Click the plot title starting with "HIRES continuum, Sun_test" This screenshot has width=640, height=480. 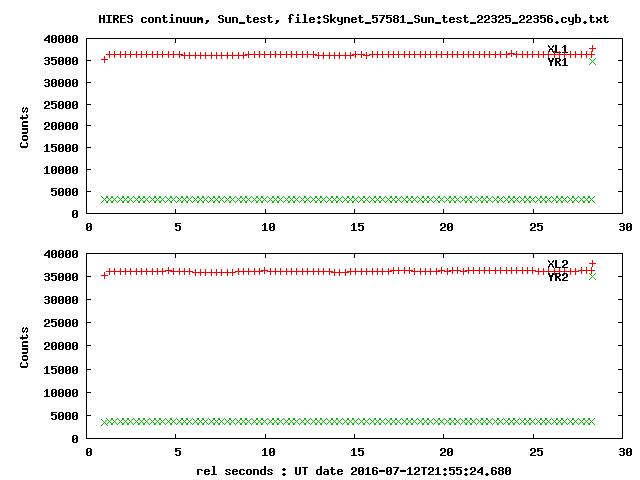(x=353, y=19)
